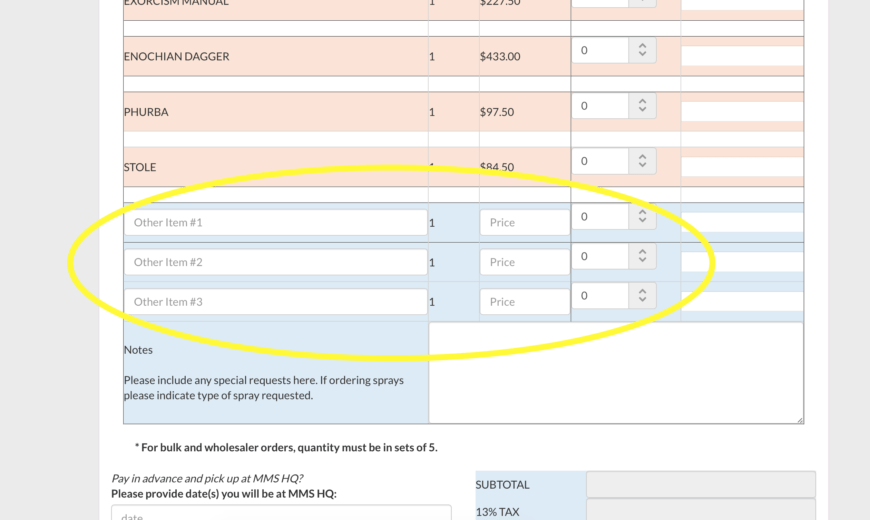The width and height of the screenshot is (870, 520).
Task: Focus the Phurba quantity number box
Action: [x=599, y=106]
